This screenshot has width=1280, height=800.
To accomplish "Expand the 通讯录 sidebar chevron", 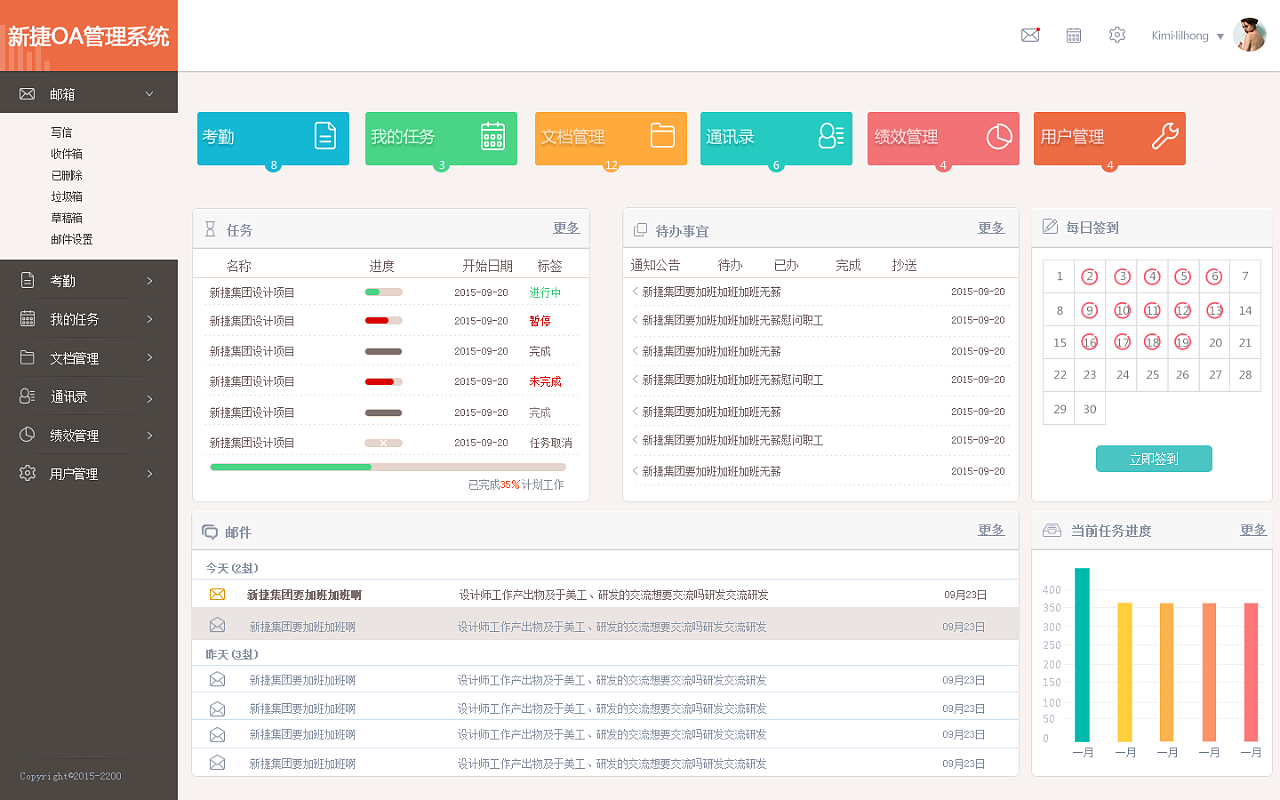I will 150,398.
